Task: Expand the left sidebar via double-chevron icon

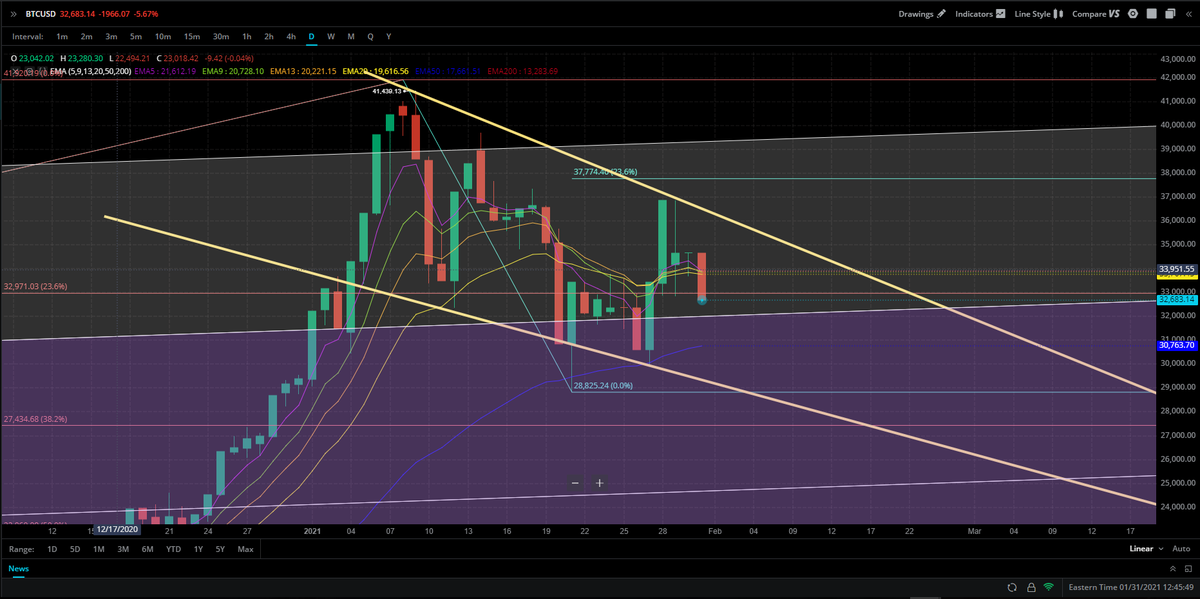Action: pos(13,14)
